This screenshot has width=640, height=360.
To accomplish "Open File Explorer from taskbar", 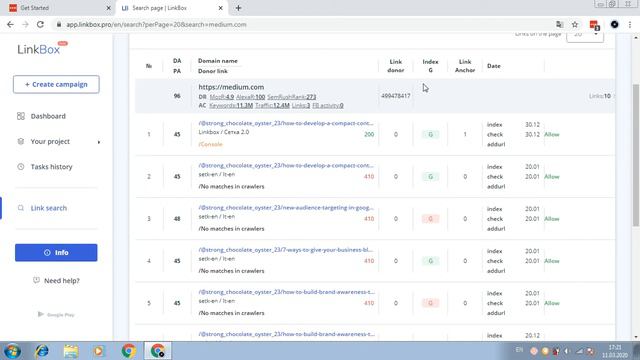I will [71, 351].
